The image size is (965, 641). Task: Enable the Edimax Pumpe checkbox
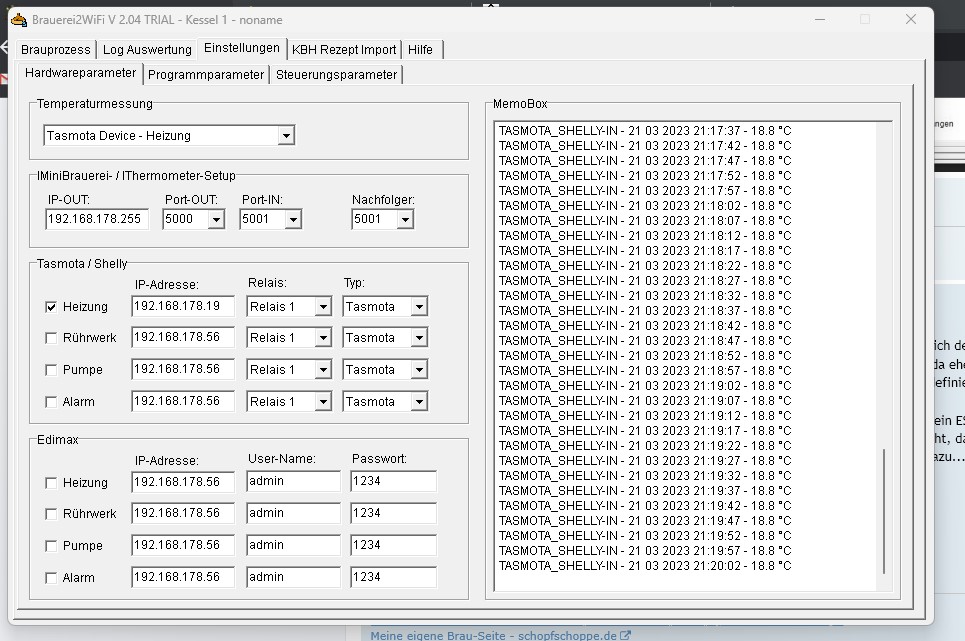[51, 546]
